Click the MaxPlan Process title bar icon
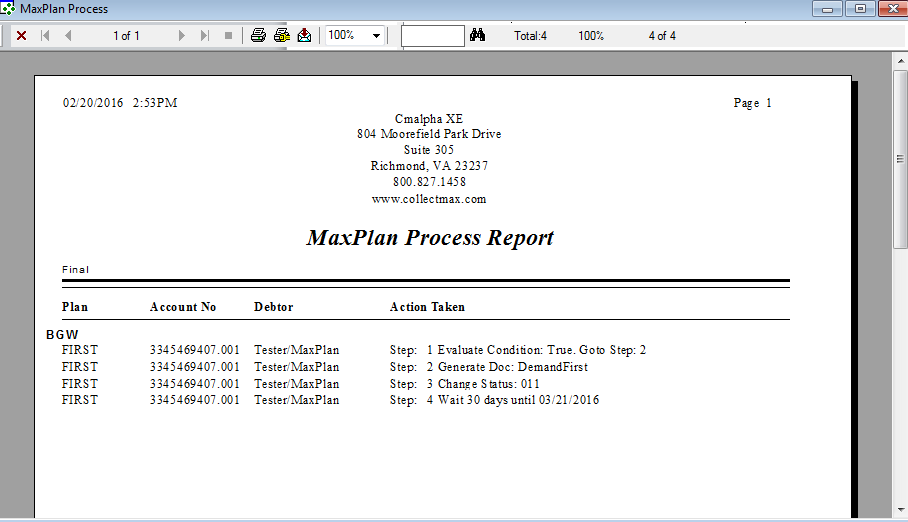The height and width of the screenshot is (522, 908). (9, 9)
